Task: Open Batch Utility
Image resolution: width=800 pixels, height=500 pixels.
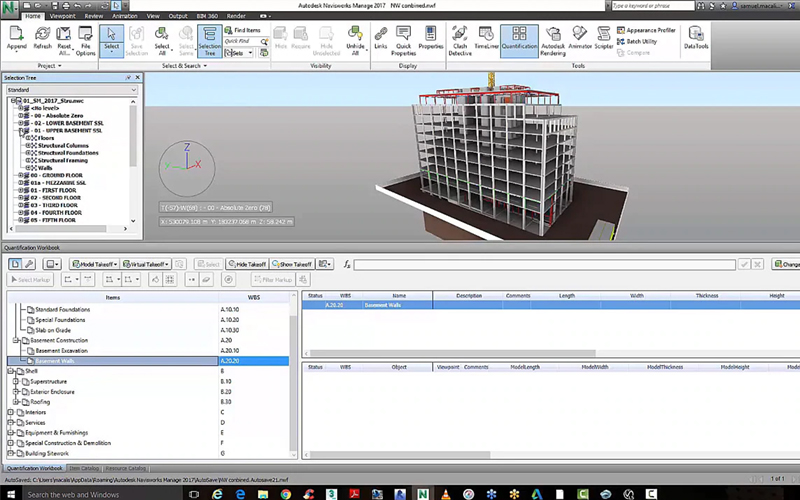Action: [x=637, y=41]
